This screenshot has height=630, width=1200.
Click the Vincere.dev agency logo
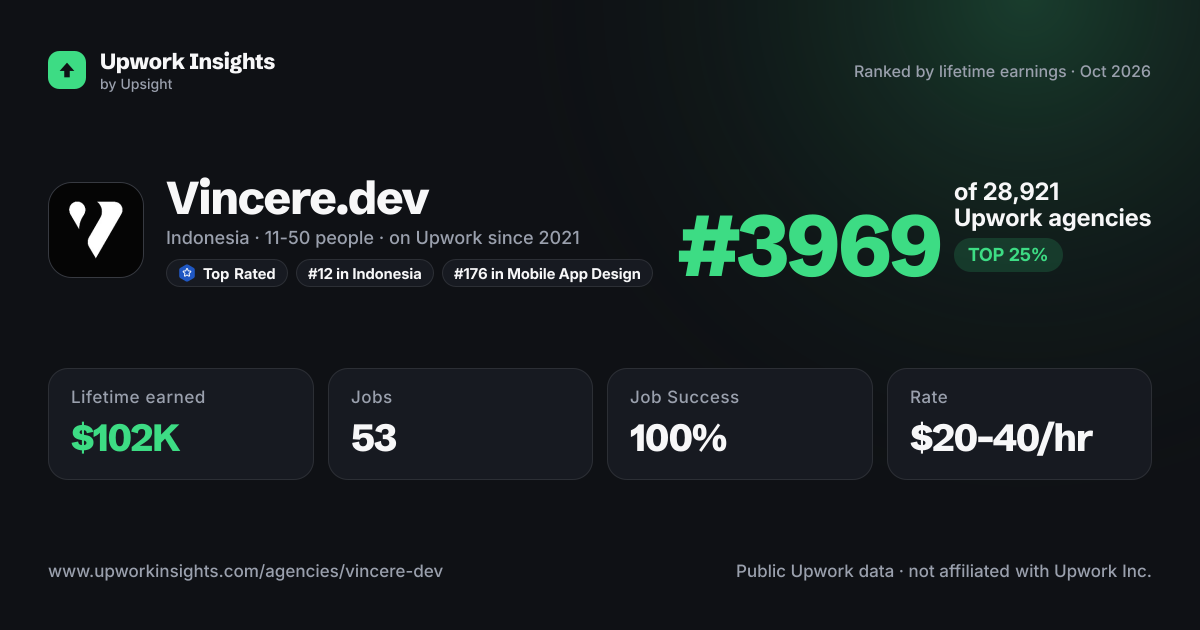point(96,230)
